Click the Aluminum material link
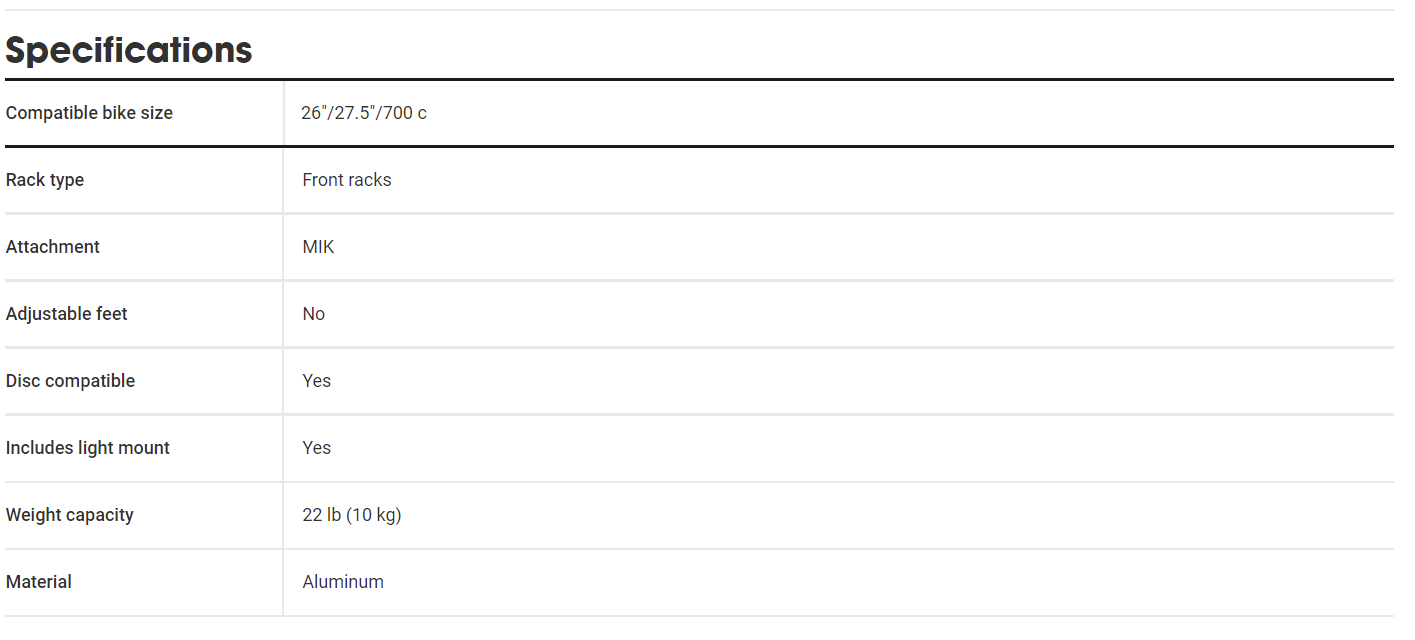This screenshot has width=1415, height=640. point(343,582)
